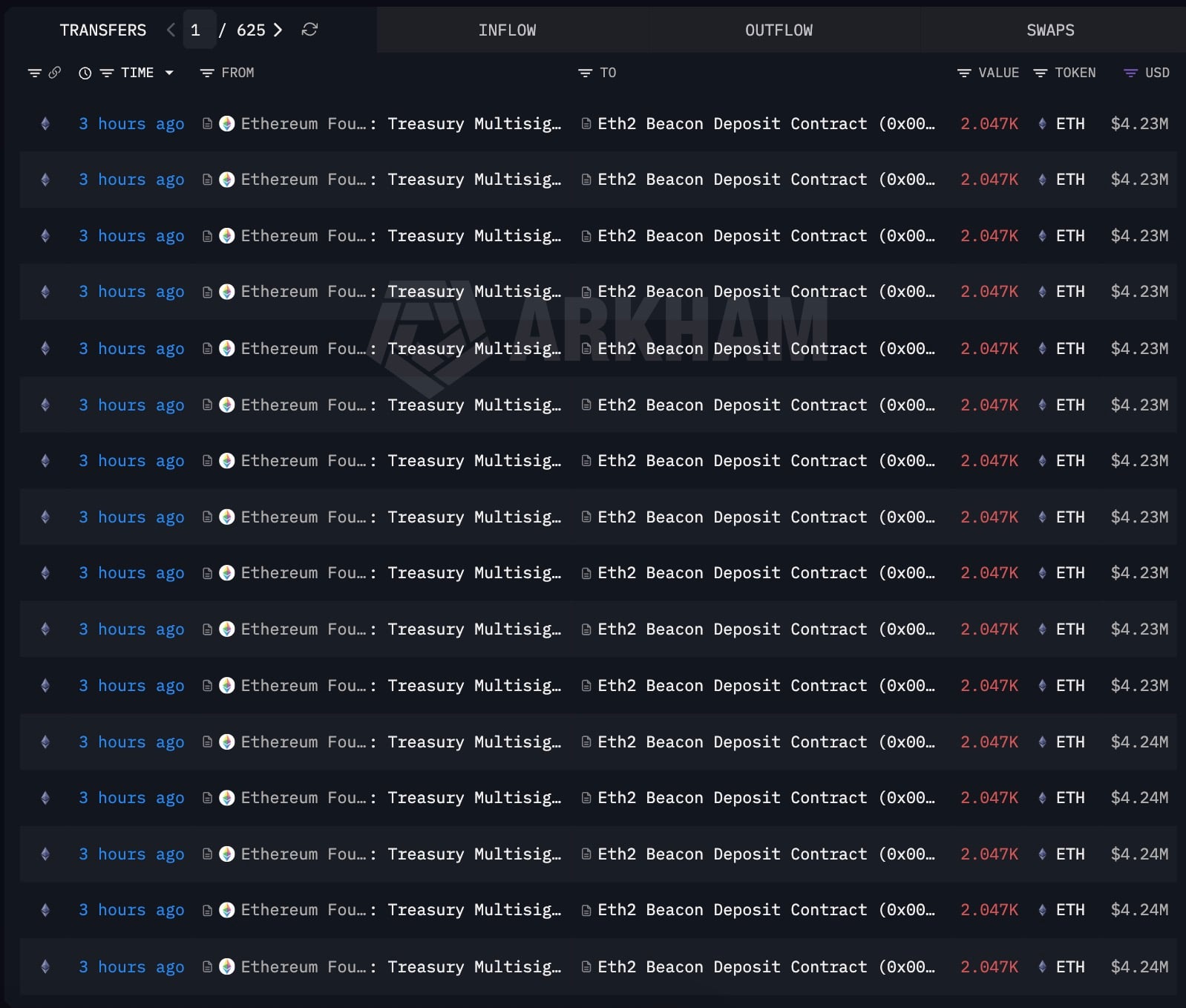Open first row's Ethereum Foundation Treasury Multisig link
The width and height of the screenshot is (1186, 1008).
[401, 124]
